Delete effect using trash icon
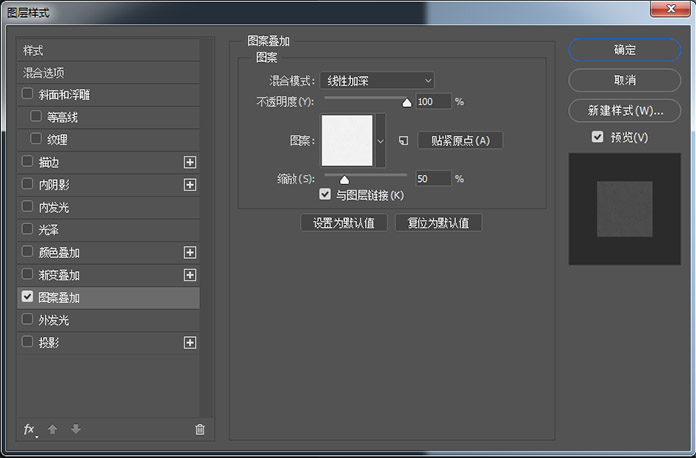This screenshot has width=696, height=458. pos(200,429)
